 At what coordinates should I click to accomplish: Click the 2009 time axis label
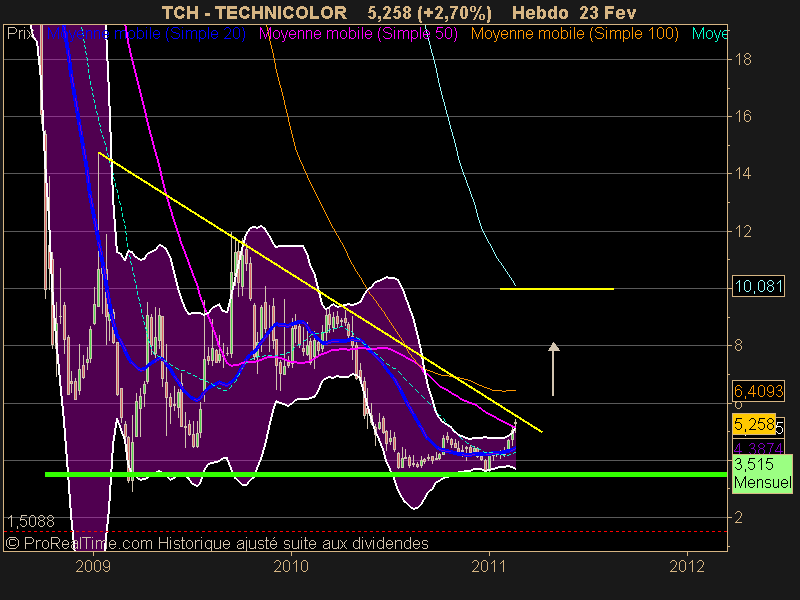[x=93, y=566]
